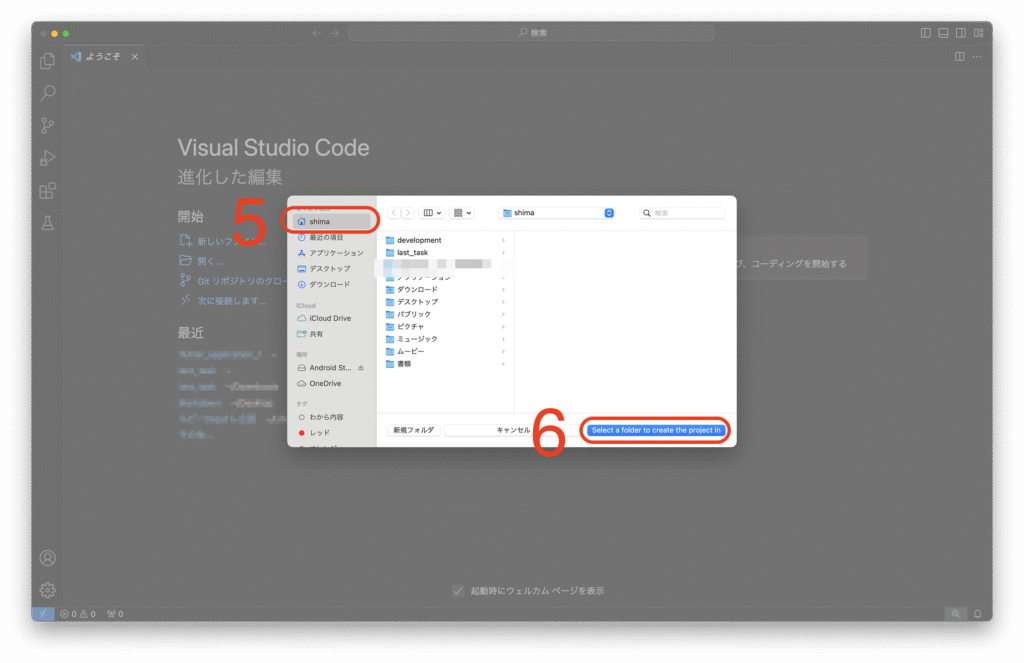
Task: Expand the 書類 folder chevron
Action: click(x=503, y=364)
